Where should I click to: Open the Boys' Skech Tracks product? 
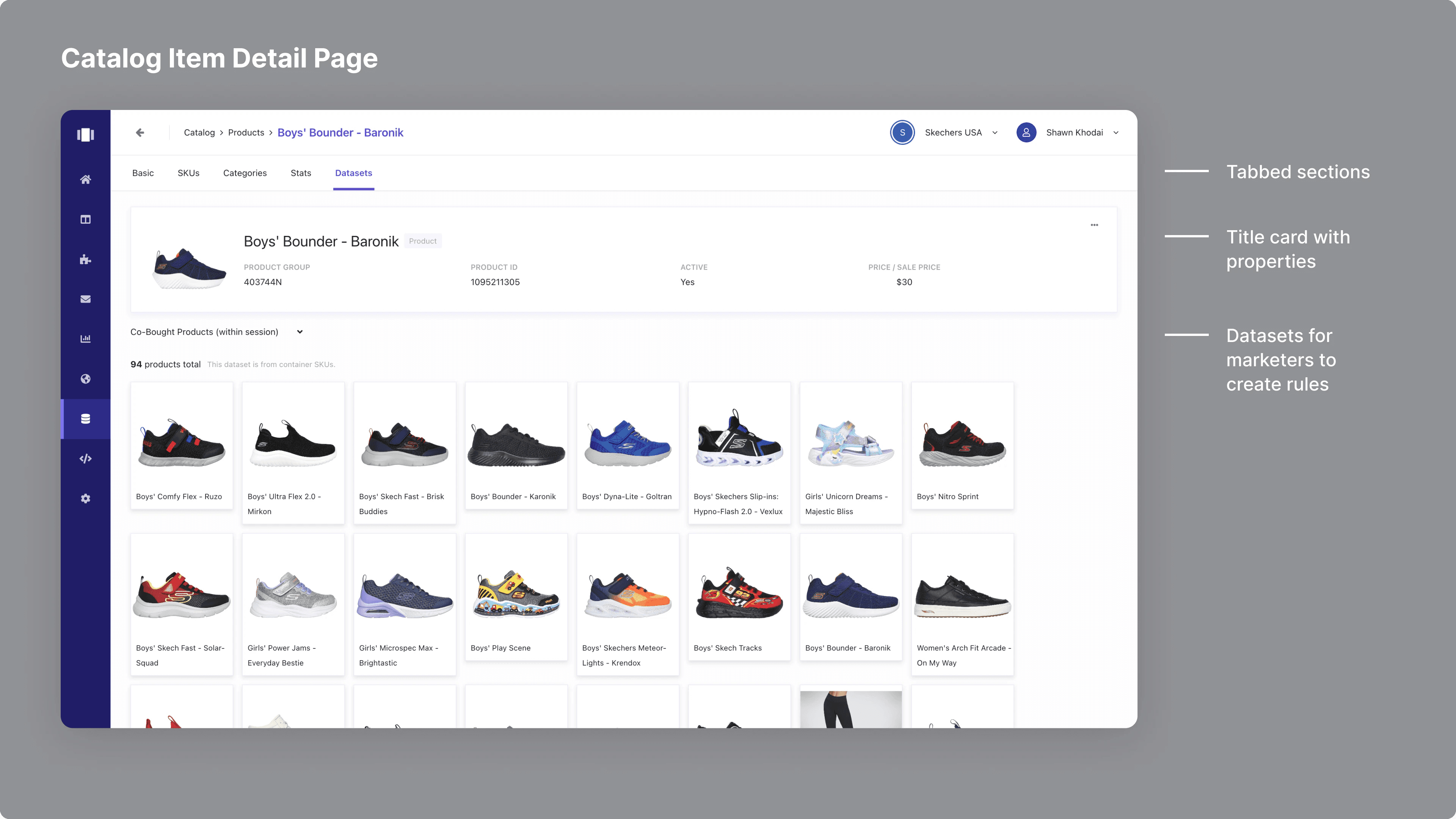click(x=739, y=597)
